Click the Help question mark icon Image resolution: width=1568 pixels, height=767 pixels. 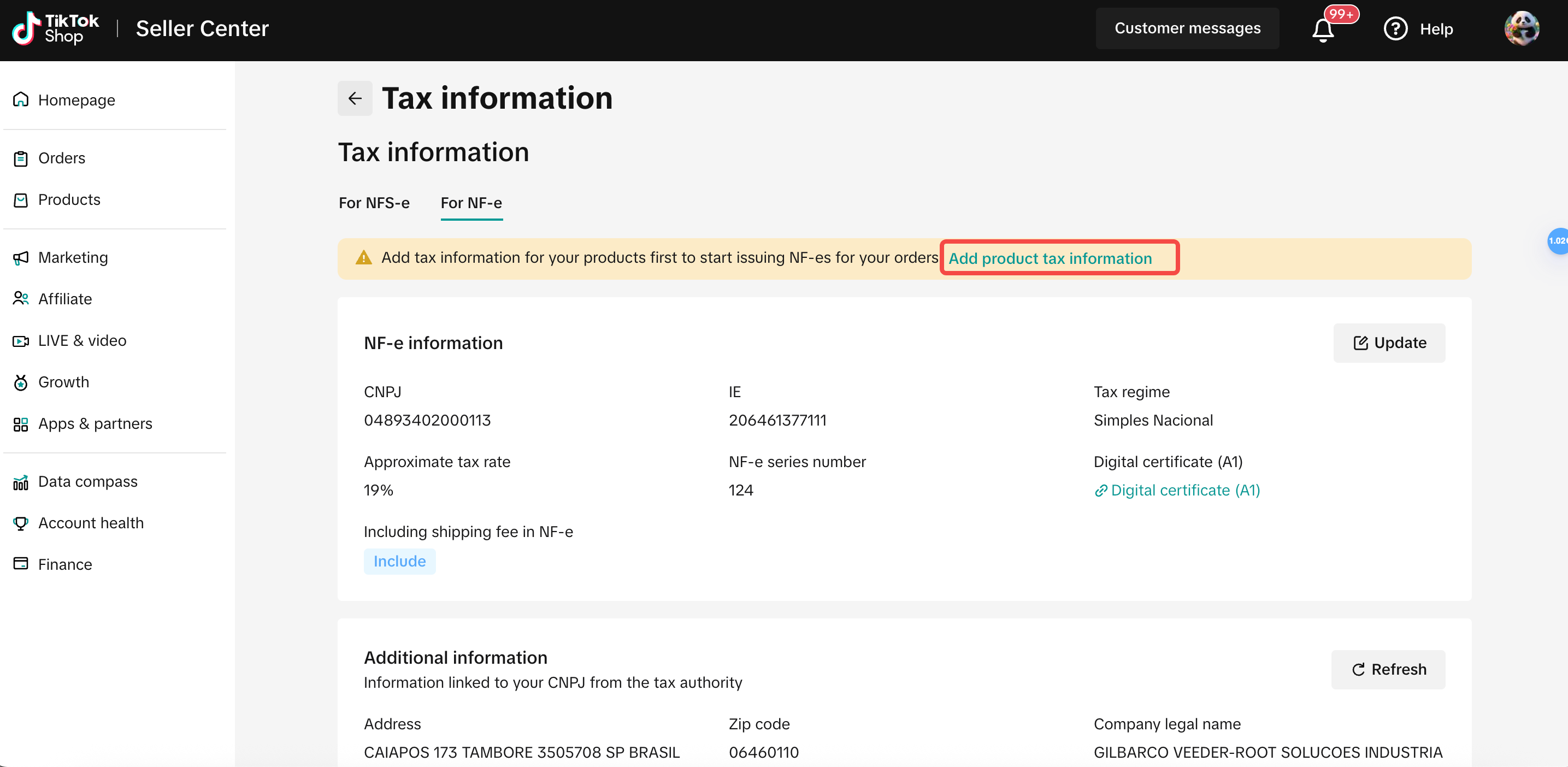[1395, 28]
